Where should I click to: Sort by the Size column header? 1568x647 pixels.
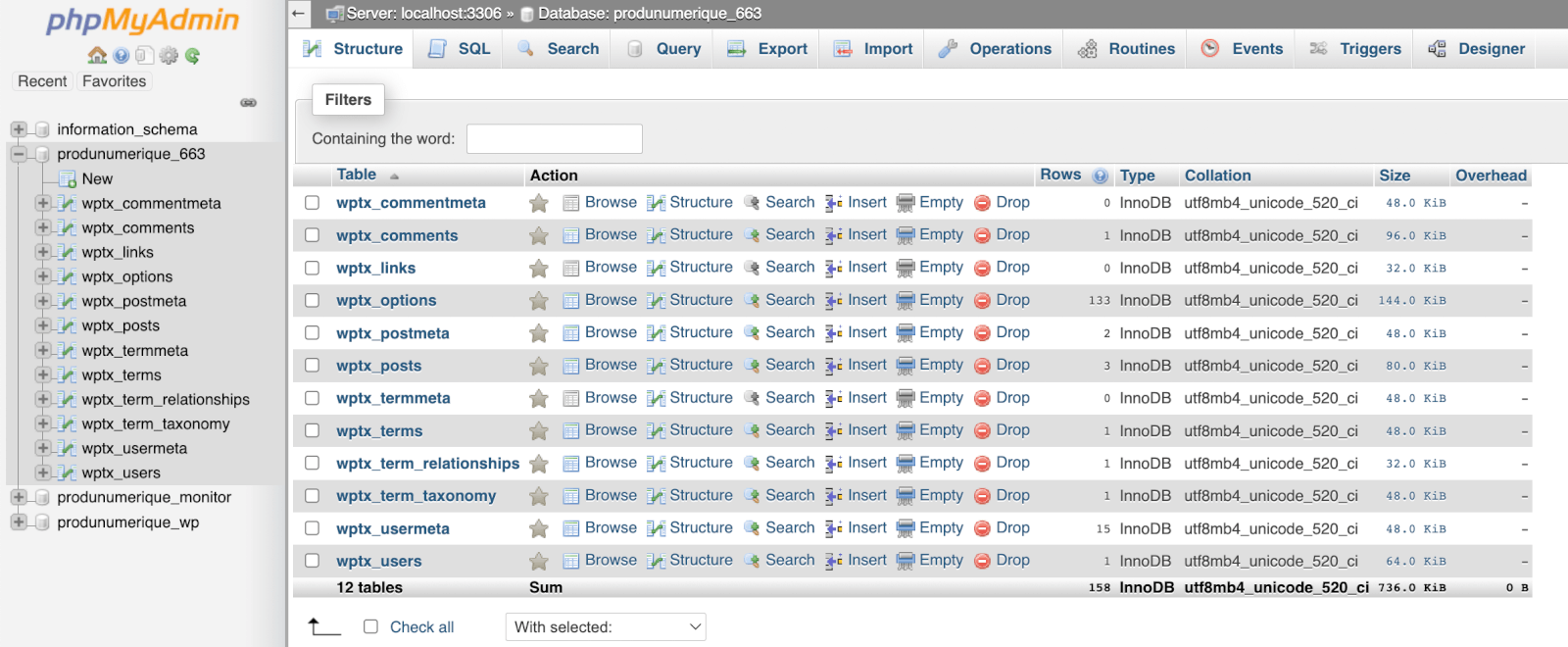1395,175
